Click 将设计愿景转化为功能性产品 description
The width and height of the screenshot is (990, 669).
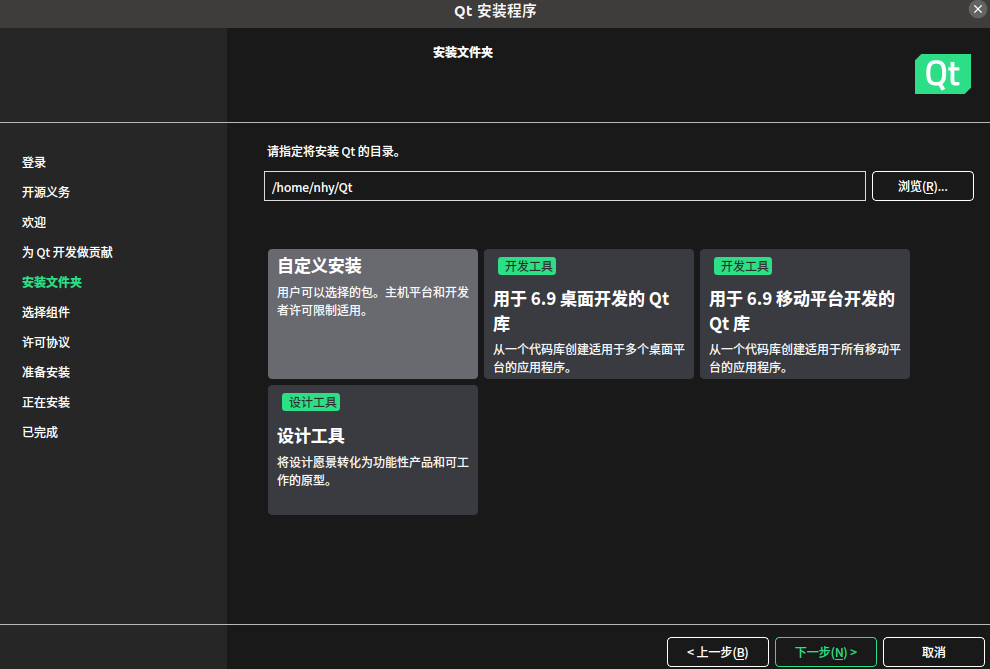[373, 471]
